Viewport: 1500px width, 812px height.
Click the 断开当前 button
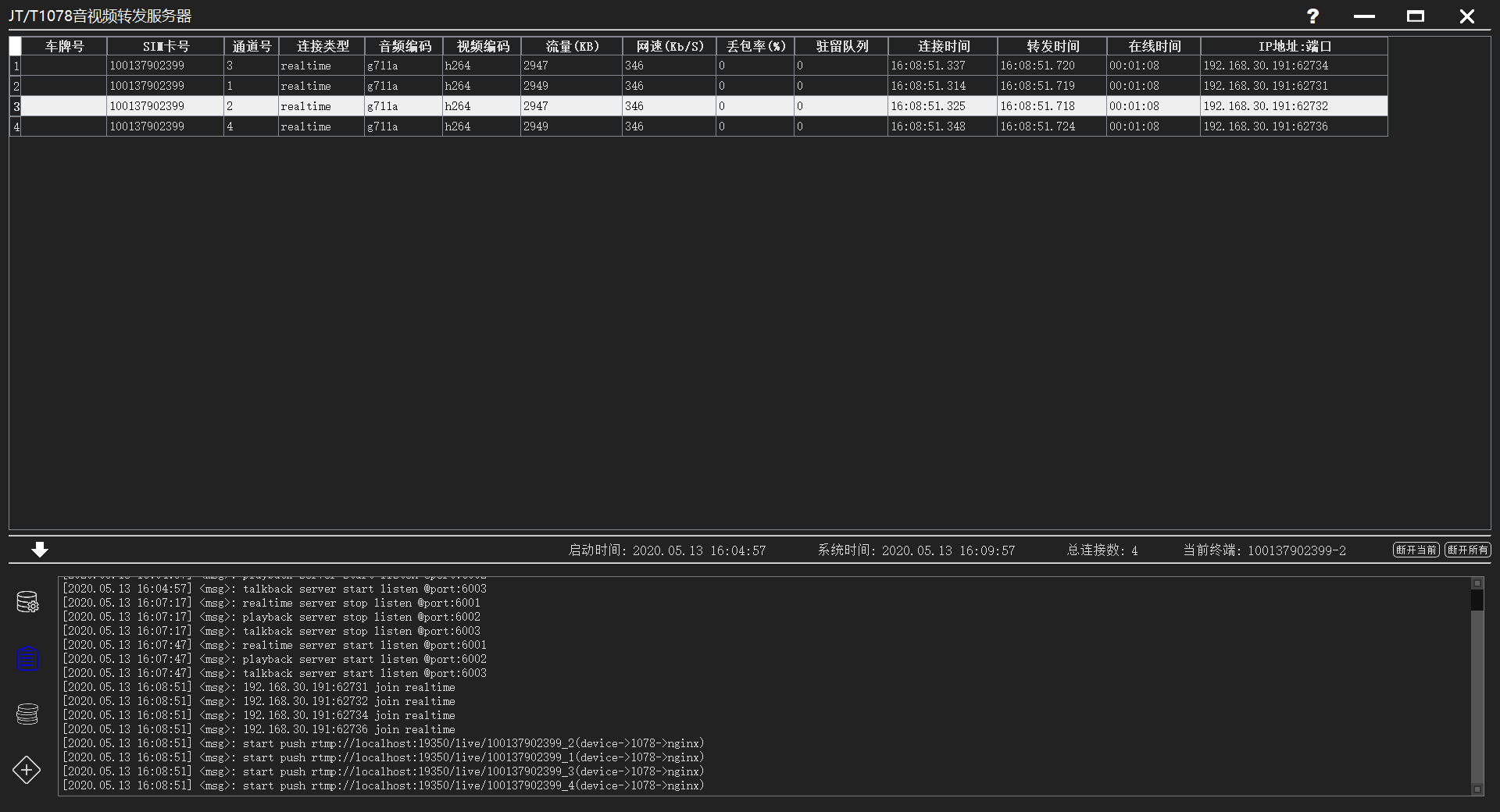tap(1416, 550)
